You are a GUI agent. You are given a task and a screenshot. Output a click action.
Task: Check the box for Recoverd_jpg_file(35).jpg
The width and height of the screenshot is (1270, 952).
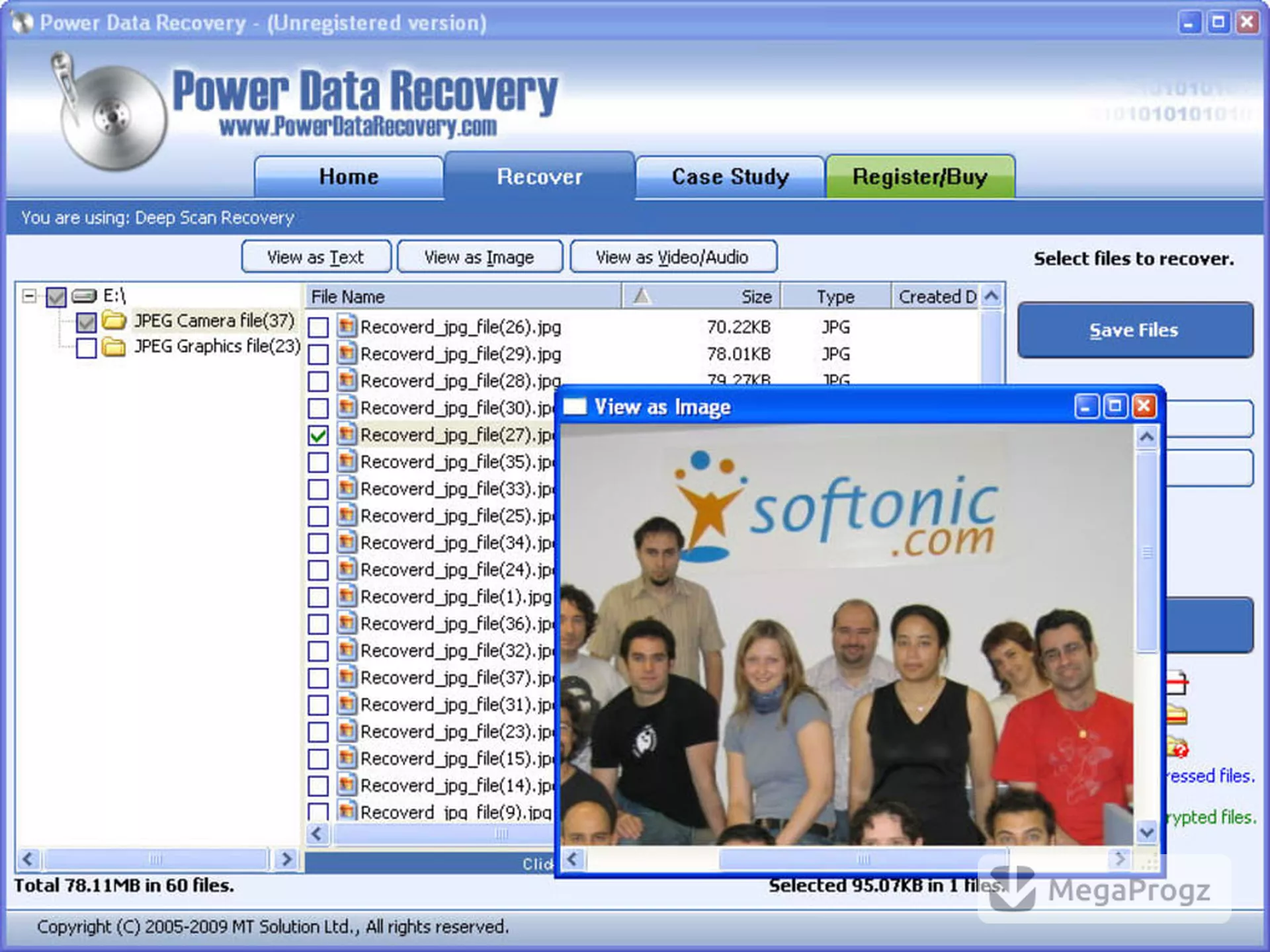[x=318, y=463]
